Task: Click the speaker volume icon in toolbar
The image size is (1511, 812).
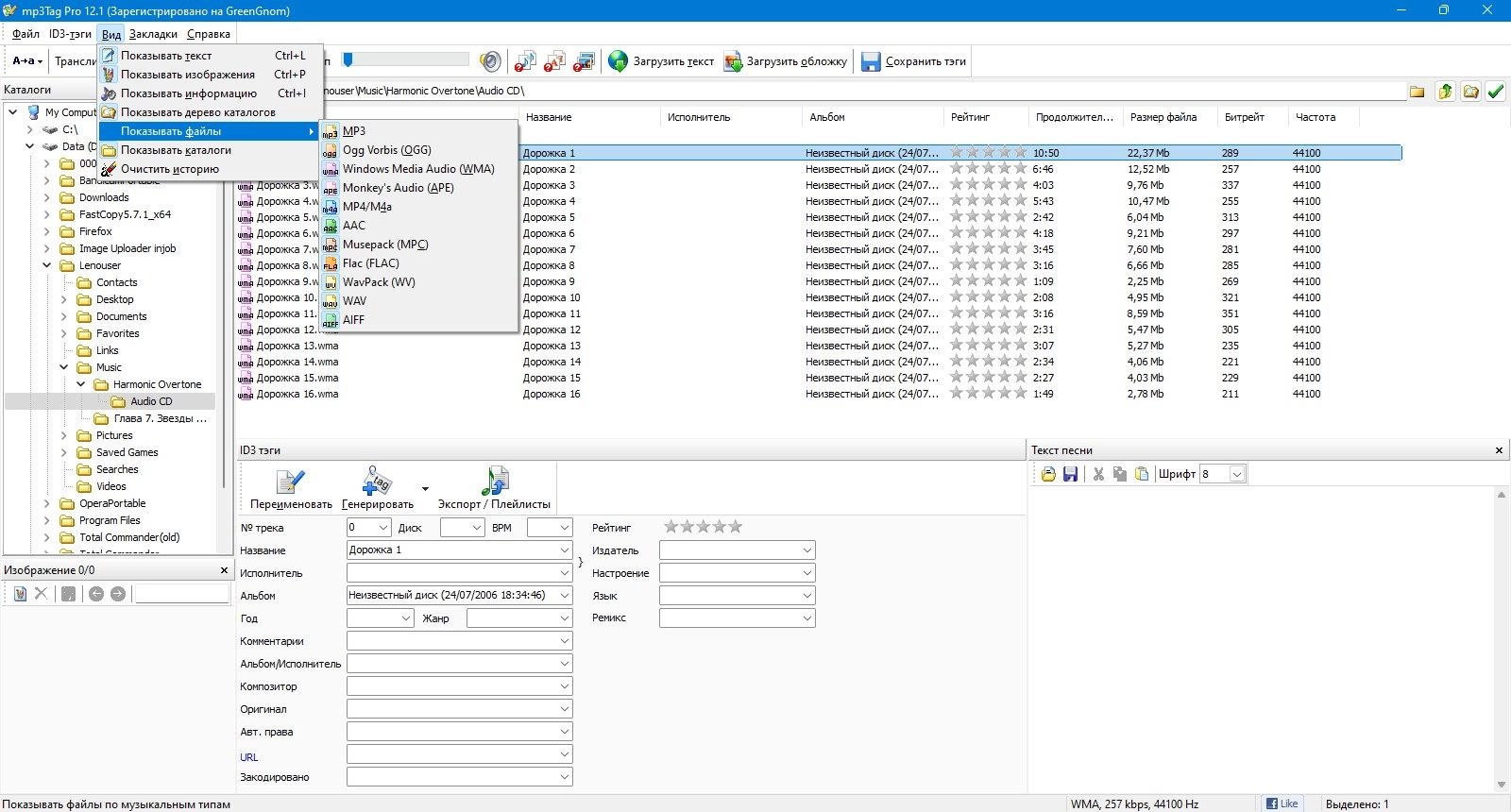Action: [490, 61]
